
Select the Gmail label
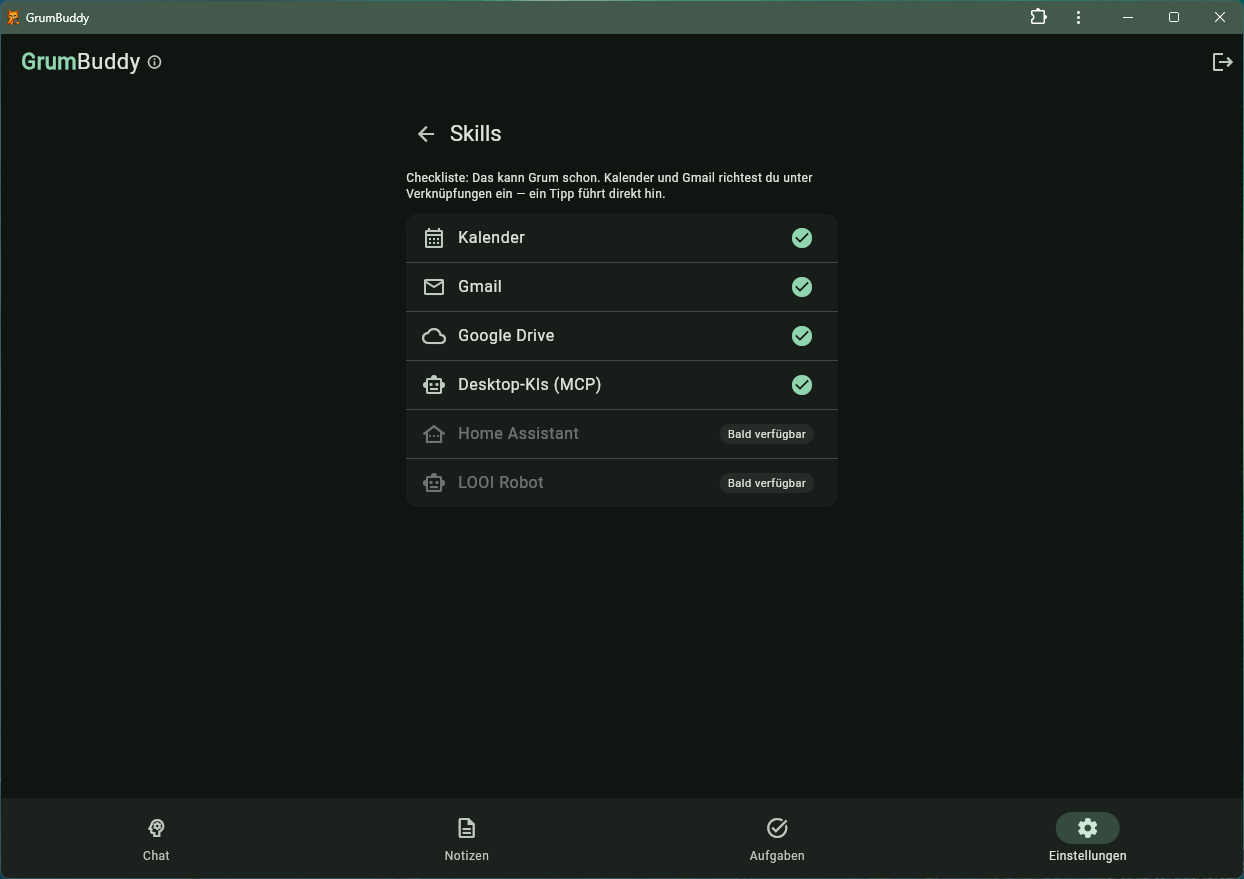[x=480, y=287]
